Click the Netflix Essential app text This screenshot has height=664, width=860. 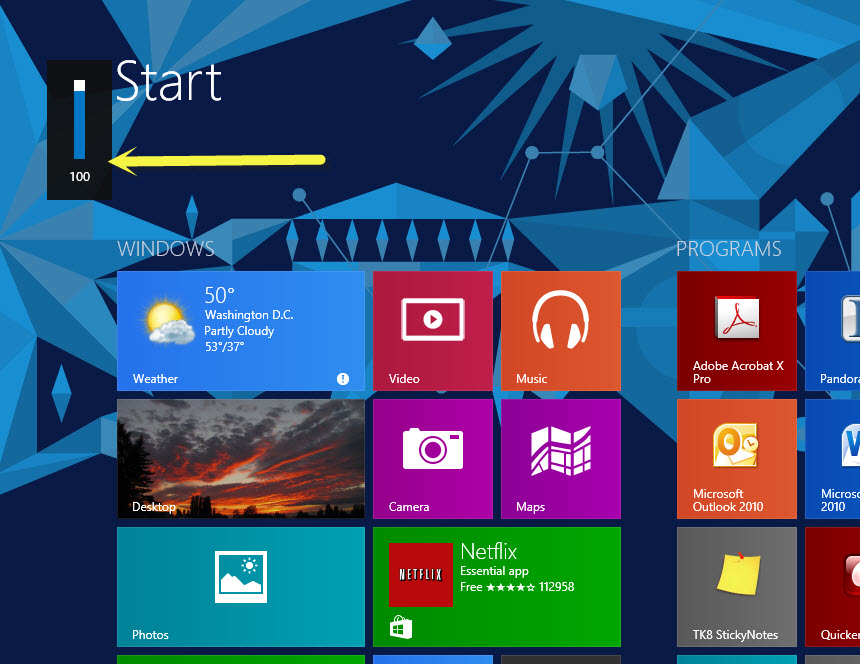point(494,571)
